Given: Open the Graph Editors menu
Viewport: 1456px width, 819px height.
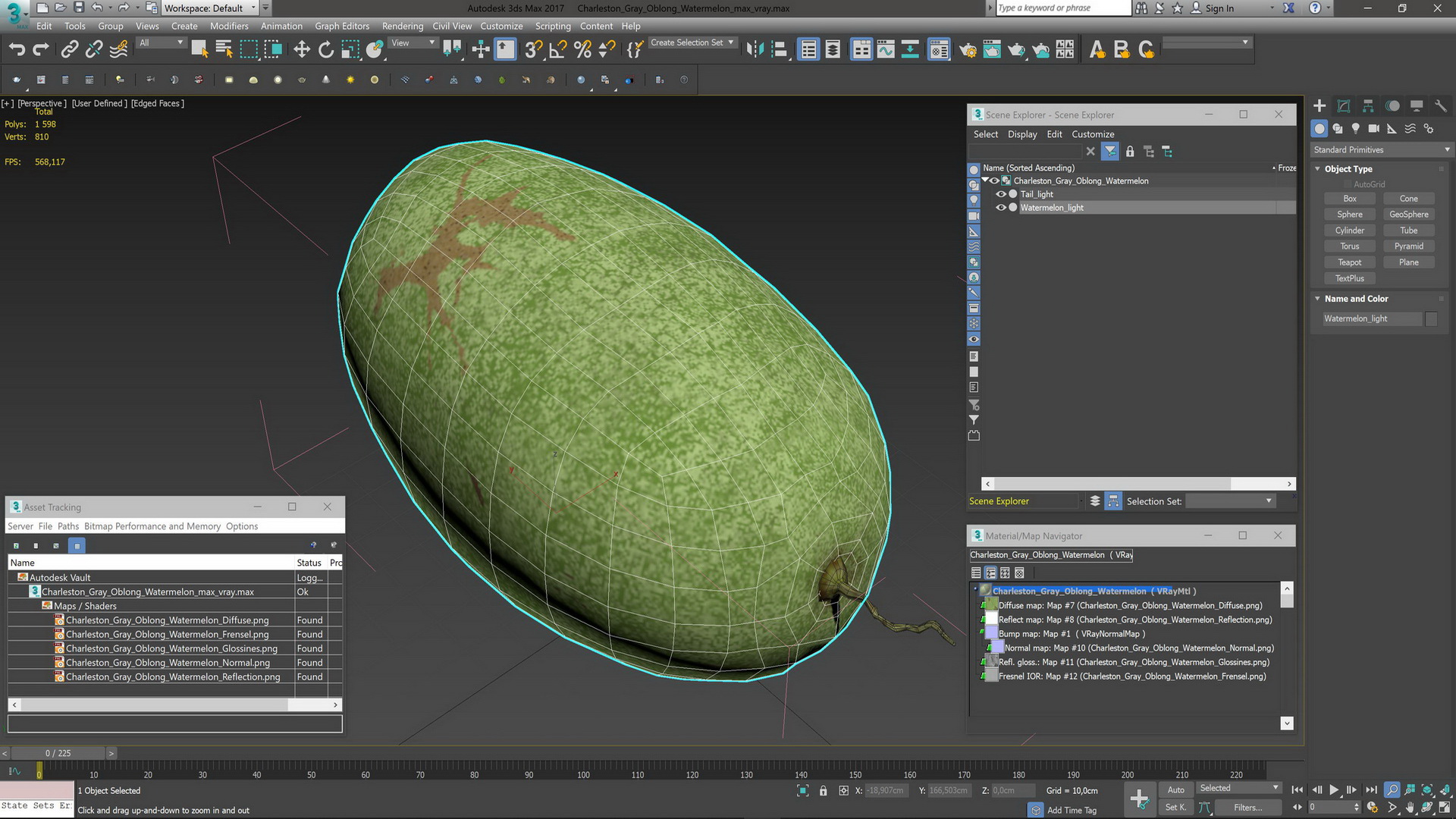Looking at the screenshot, I should pos(342,26).
